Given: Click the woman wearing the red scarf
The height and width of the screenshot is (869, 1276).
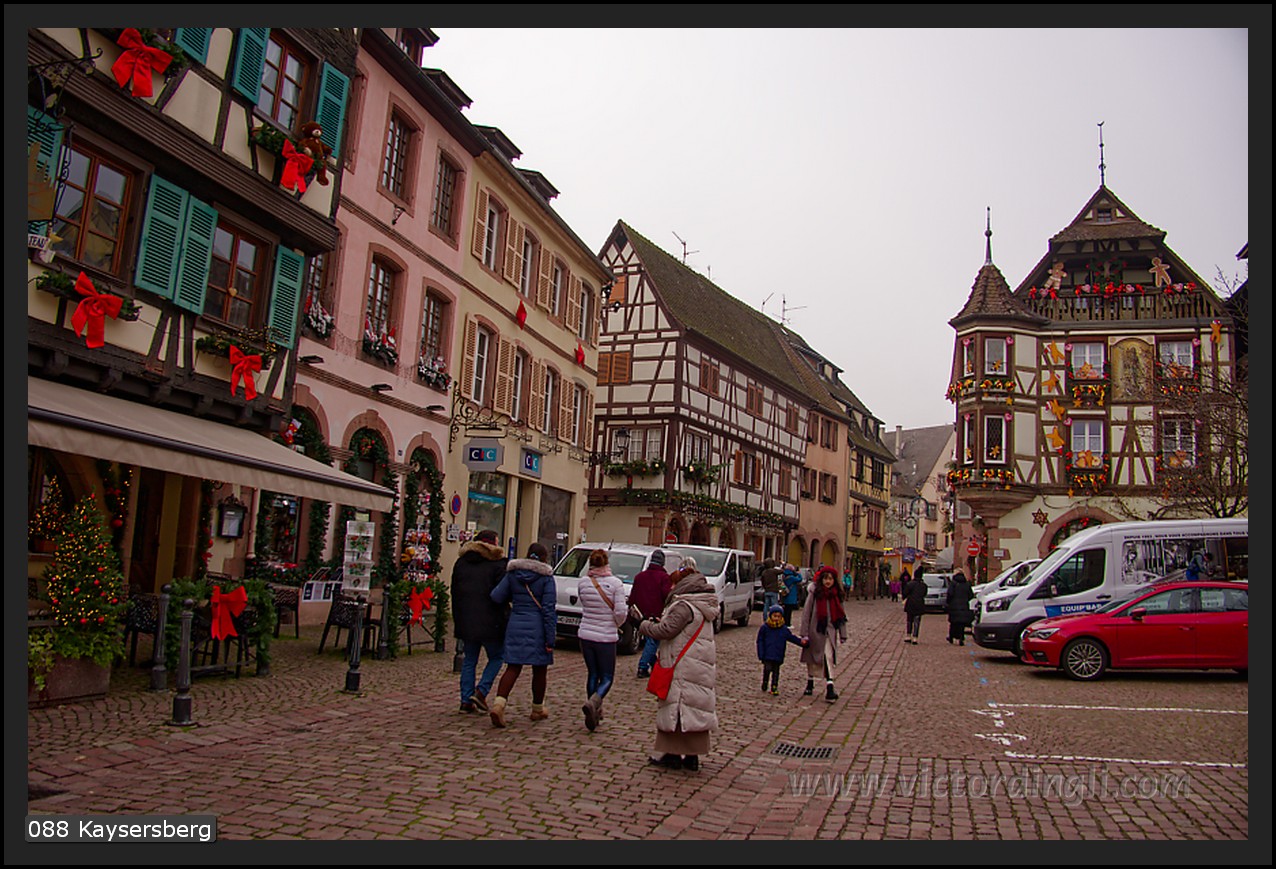Looking at the screenshot, I should coord(823,630).
